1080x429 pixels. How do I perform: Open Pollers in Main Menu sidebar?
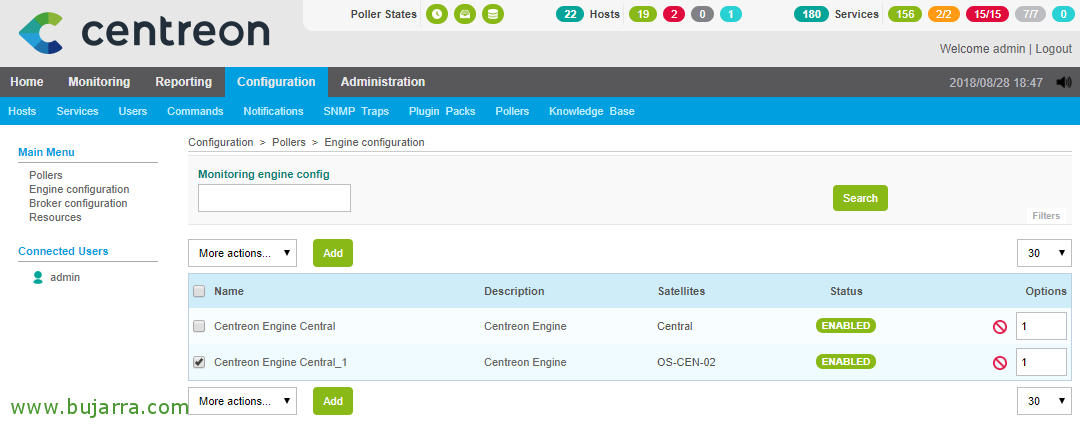tap(45, 176)
